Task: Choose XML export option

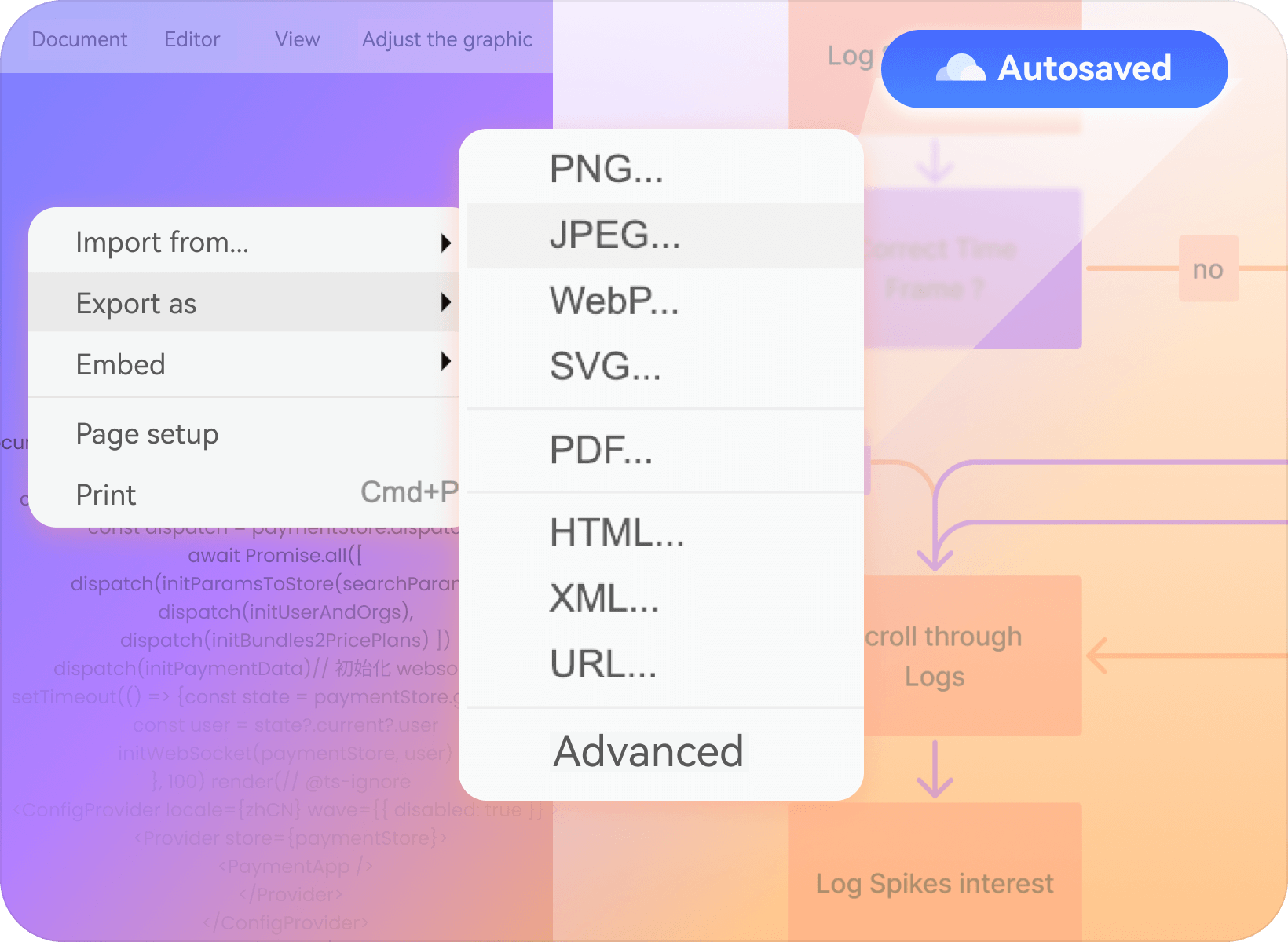Action: (x=604, y=599)
